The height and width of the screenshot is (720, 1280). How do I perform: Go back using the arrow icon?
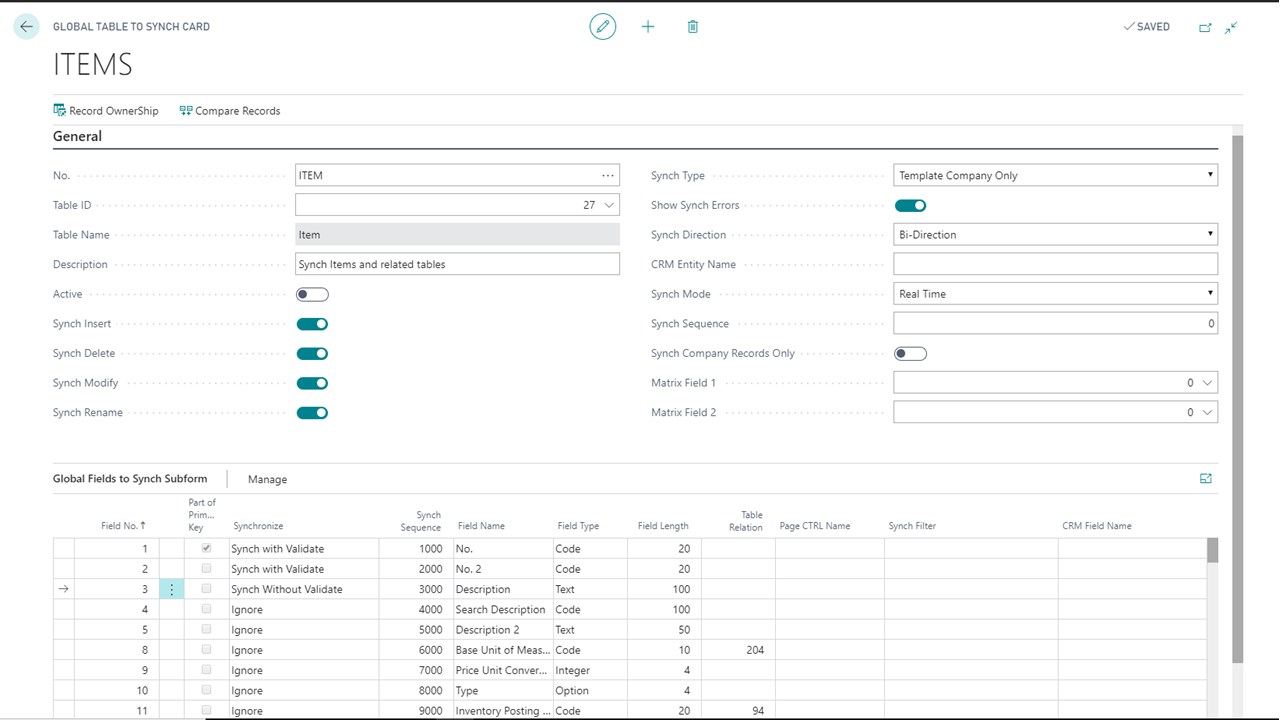click(26, 27)
